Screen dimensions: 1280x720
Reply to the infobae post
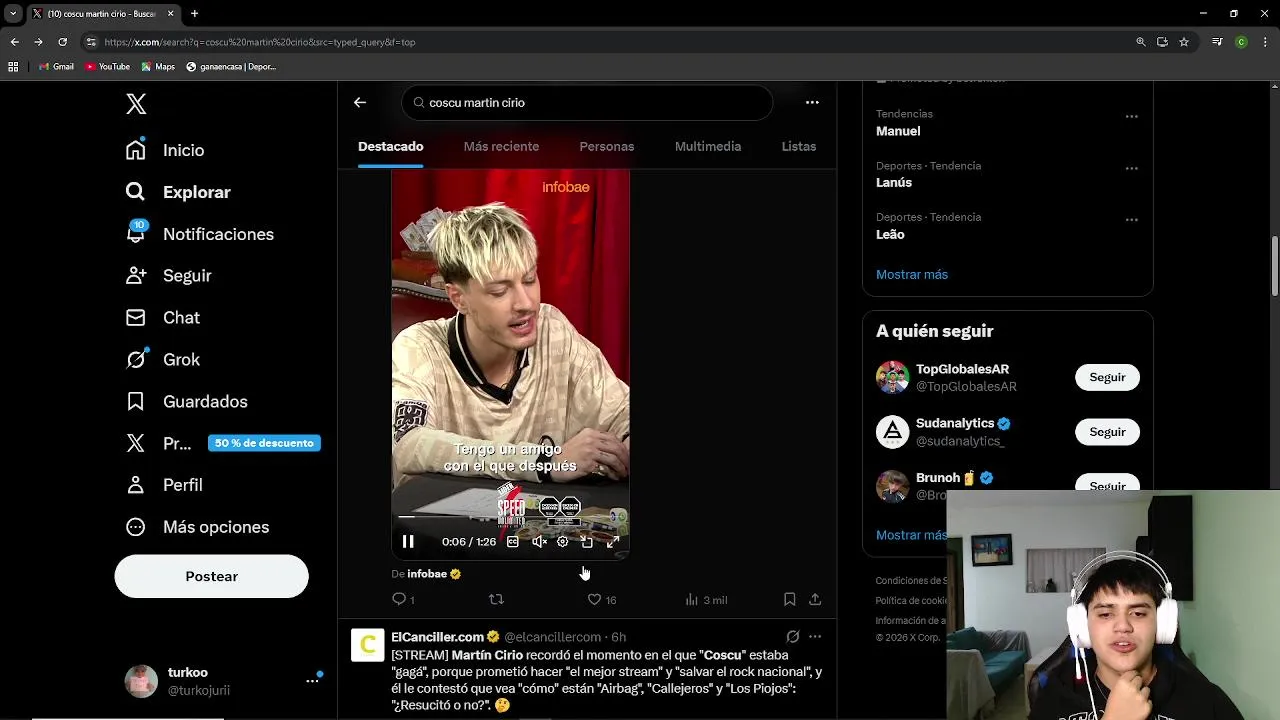(x=403, y=600)
